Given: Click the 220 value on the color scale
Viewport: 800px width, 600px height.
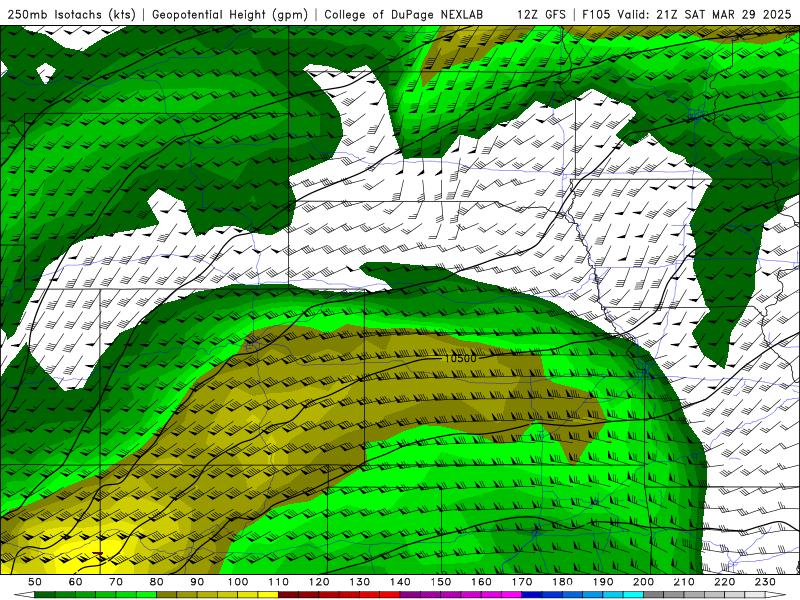Looking at the screenshot, I should [x=724, y=582].
